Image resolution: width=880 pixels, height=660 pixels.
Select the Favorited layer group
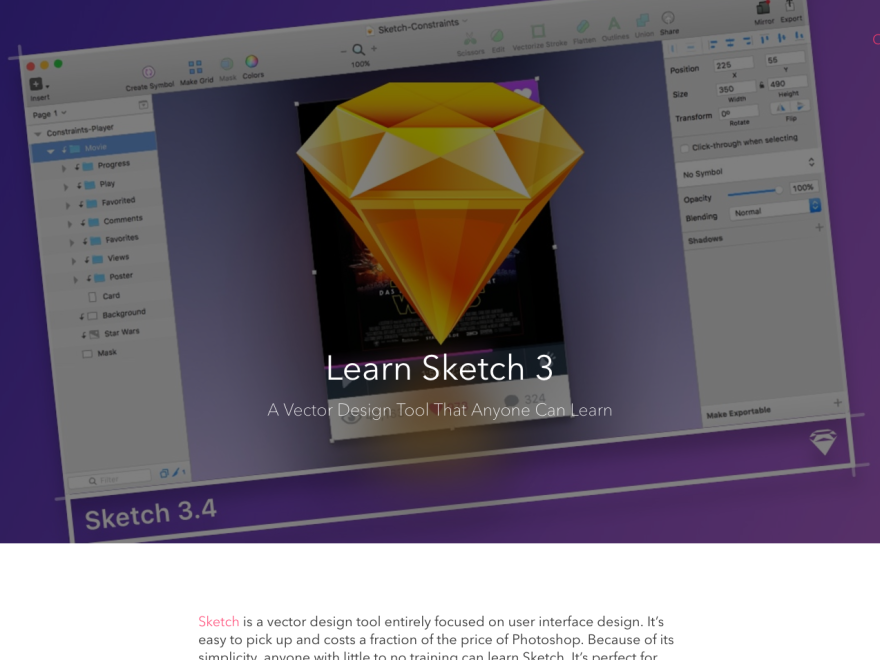coord(117,201)
